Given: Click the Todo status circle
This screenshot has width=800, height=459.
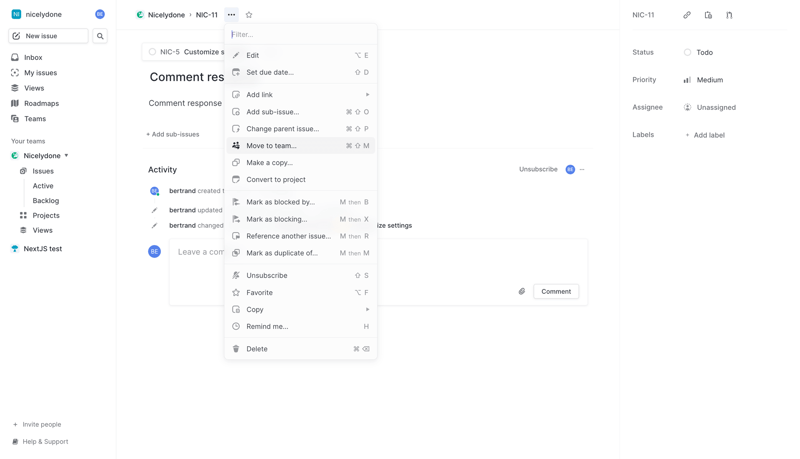Looking at the screenshot, I should pos(688,52).
